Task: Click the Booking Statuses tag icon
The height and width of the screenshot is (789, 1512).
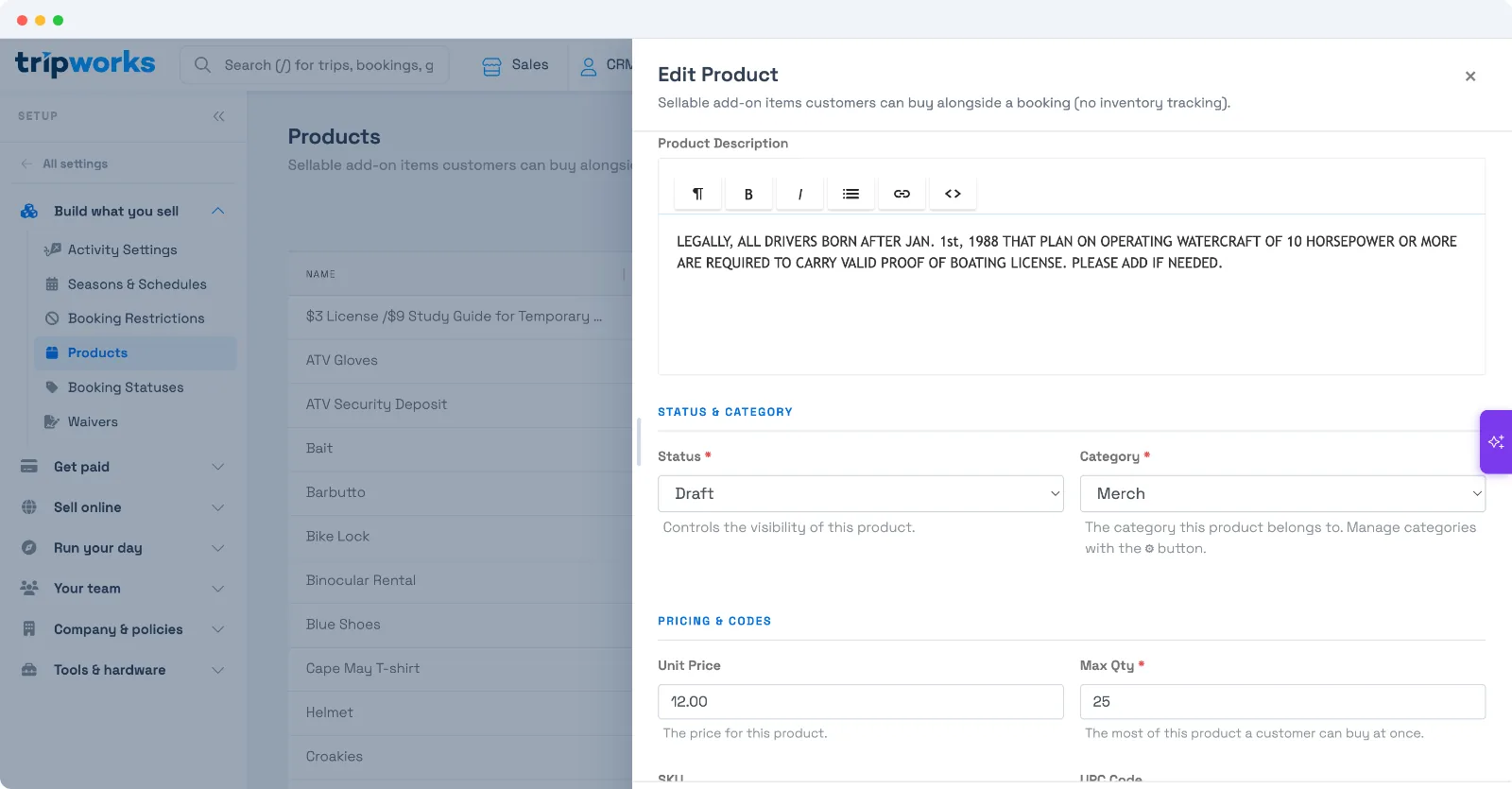Action: click(52, 387)
